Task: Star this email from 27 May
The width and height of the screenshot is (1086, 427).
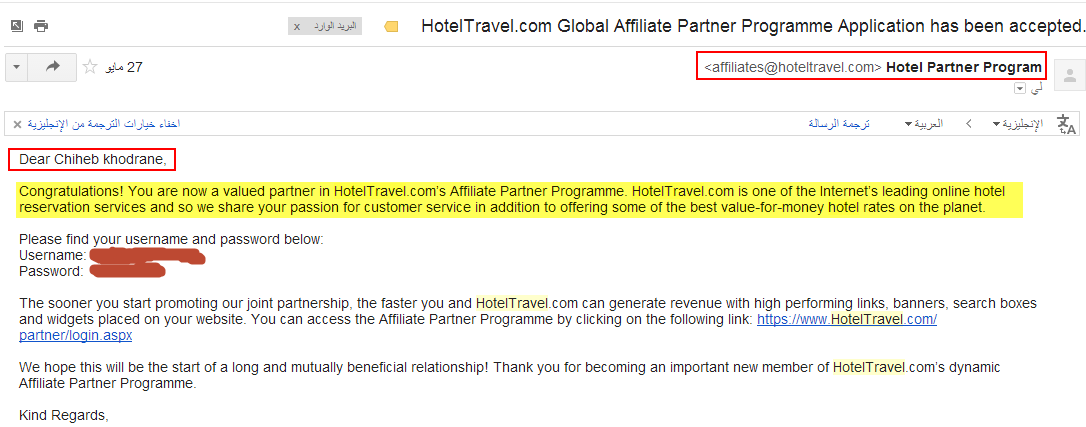Action: point(90,67)
